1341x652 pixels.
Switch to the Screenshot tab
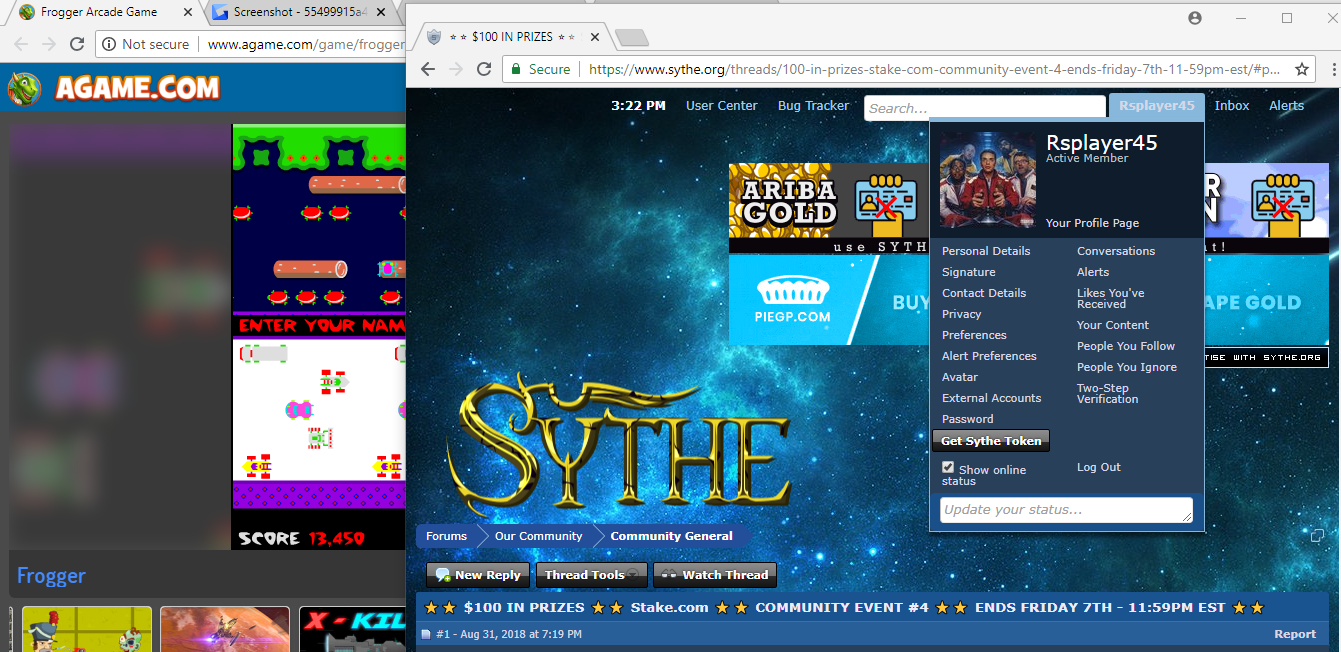300,12
